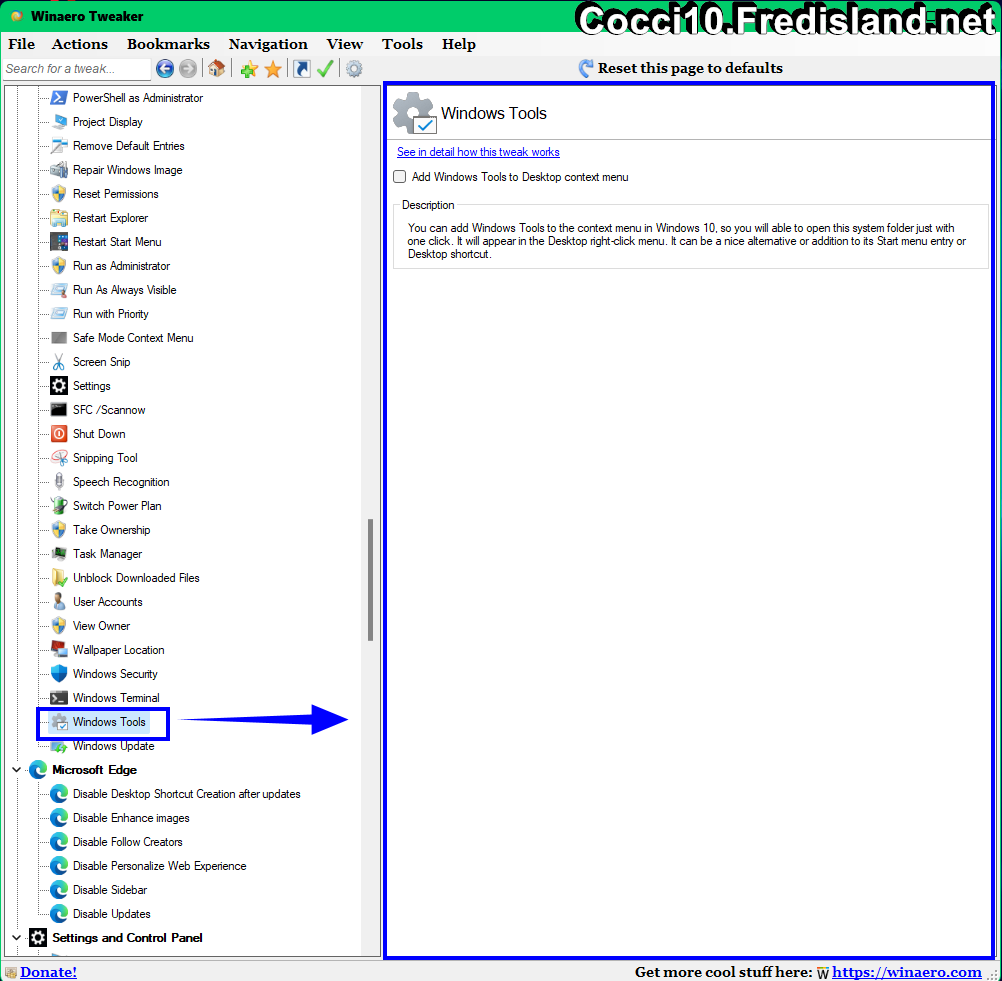
Task: Click the Shut Down red power icon
Action: [59, 434]
